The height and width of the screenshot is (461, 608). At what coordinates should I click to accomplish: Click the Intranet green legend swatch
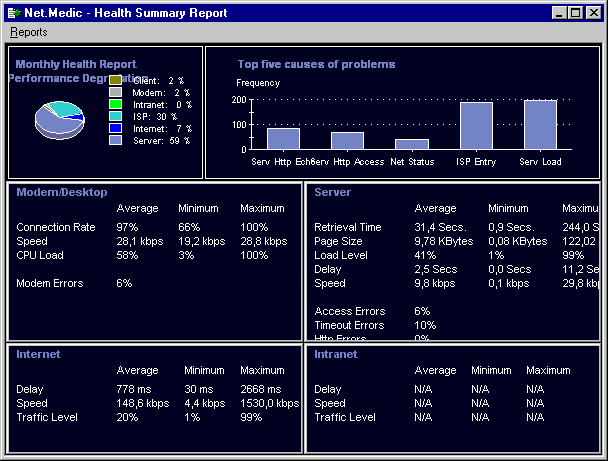point(115,104)
